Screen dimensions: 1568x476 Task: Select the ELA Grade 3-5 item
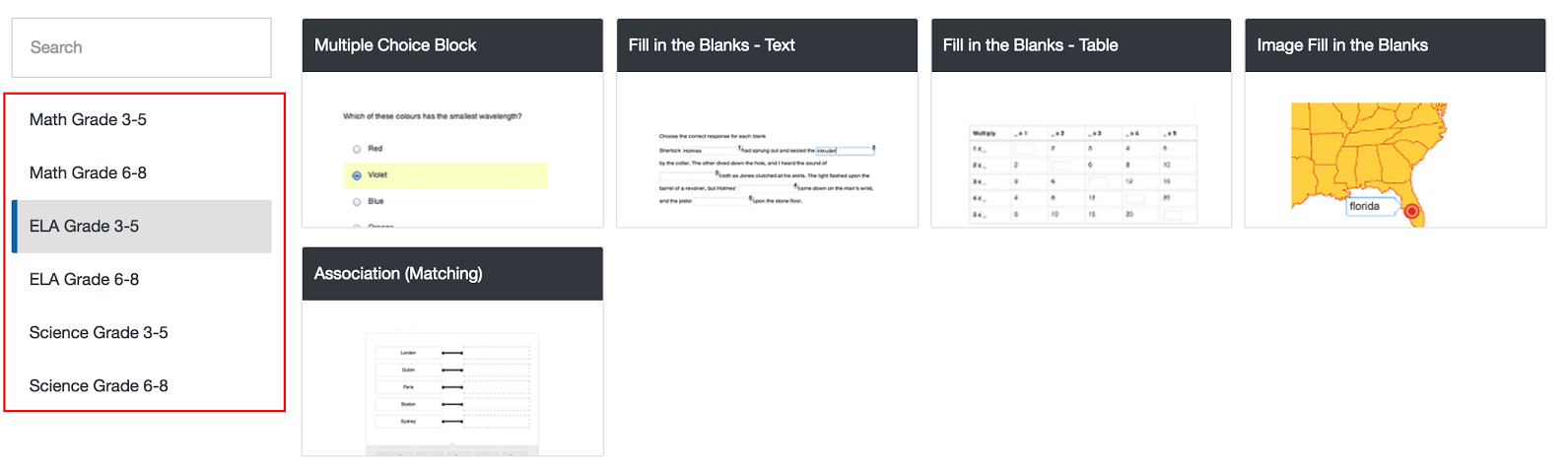(x=141, y=226)
